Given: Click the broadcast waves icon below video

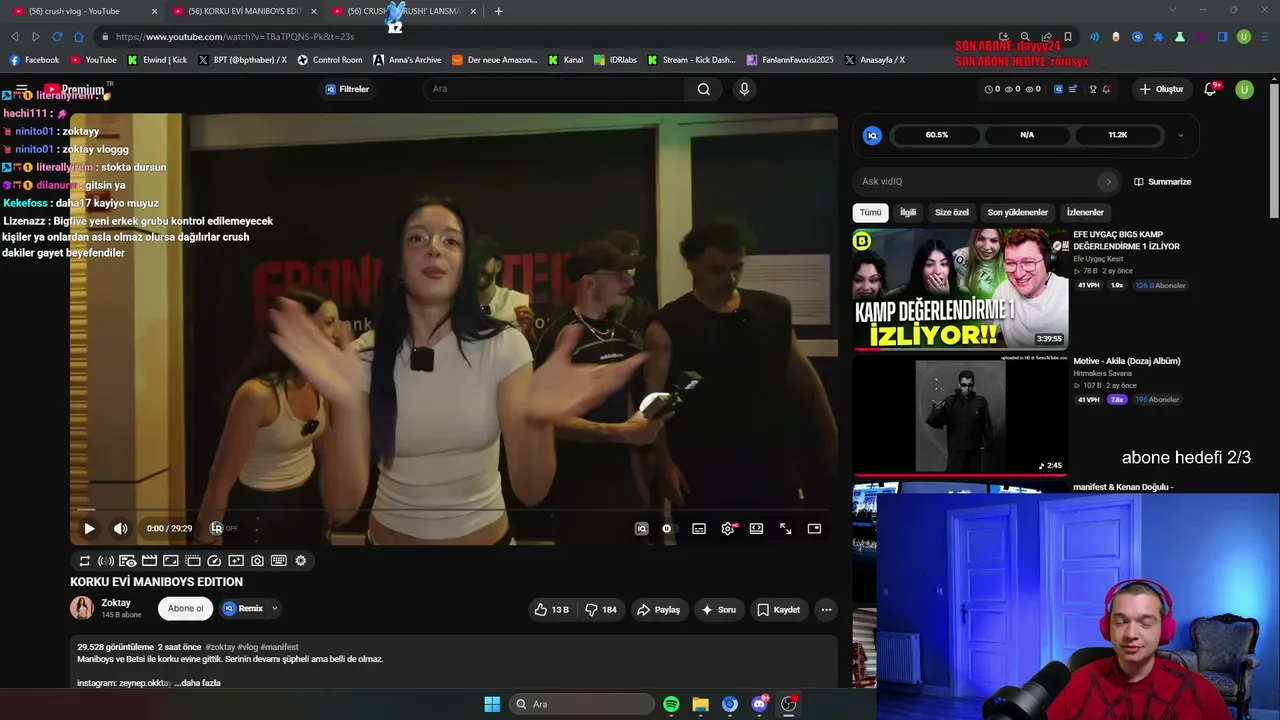Looking at the screenshot, I should 106,561.
